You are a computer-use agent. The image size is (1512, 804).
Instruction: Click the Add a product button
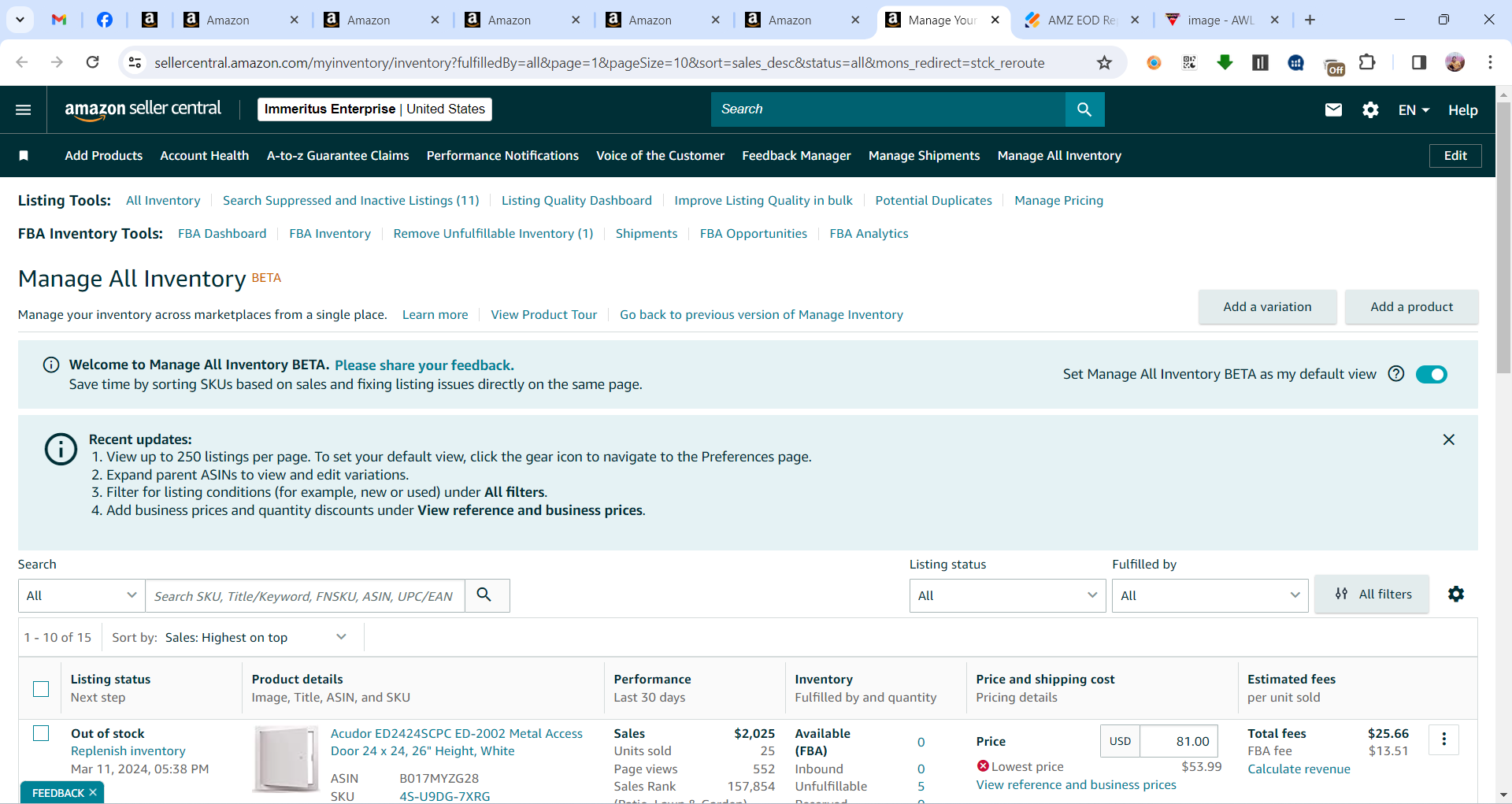1411,307
